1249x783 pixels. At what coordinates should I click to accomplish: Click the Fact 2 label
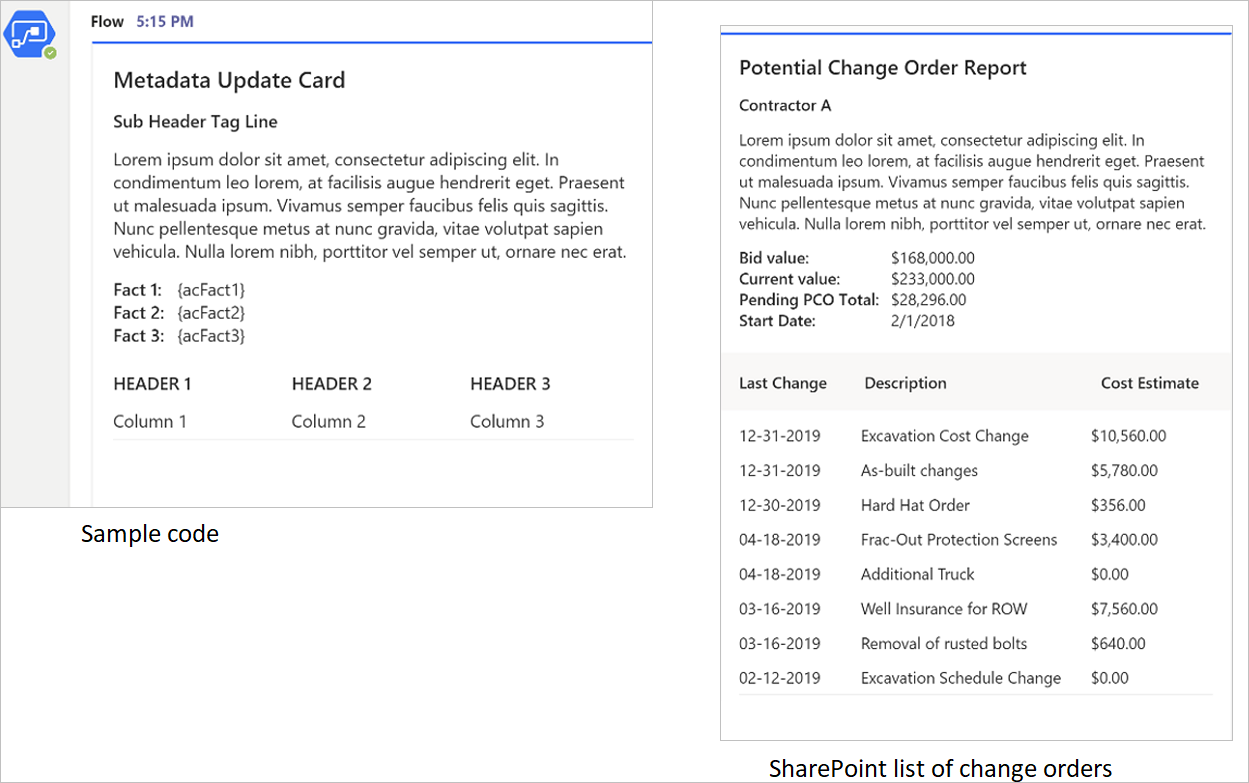(x=138, y=313)
